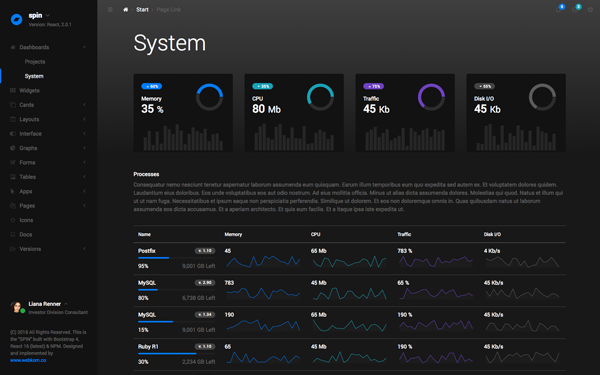The width and height of the screenshot is (600, 375).
Task: Click the star icon beside Icons
Action: click(13, 220)
